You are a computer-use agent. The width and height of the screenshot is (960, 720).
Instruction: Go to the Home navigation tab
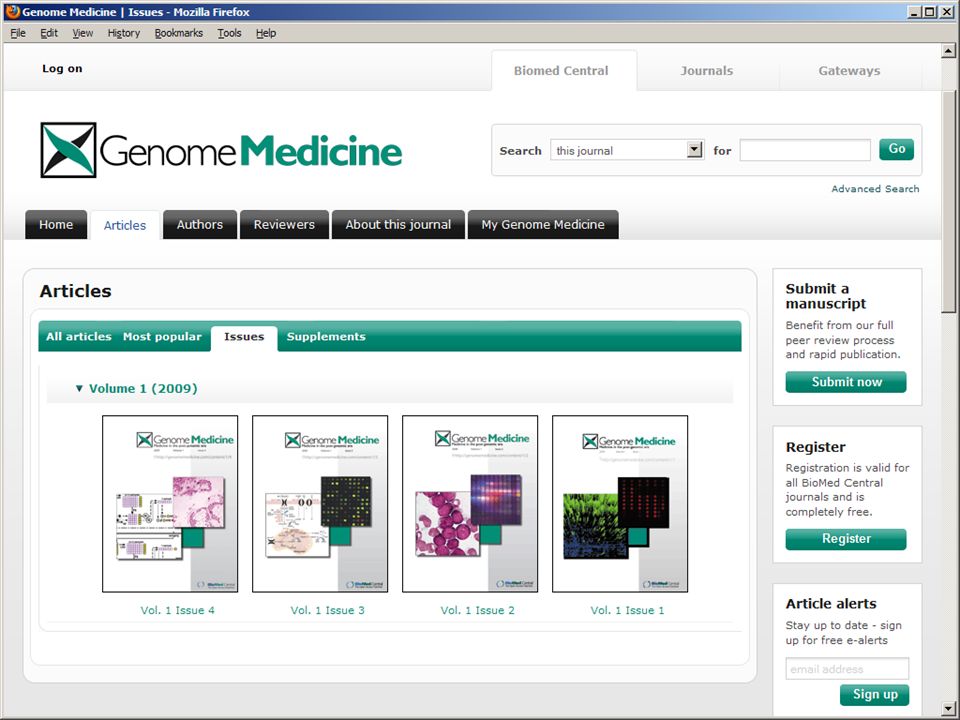pyautogui.click(x=56, y=225)
